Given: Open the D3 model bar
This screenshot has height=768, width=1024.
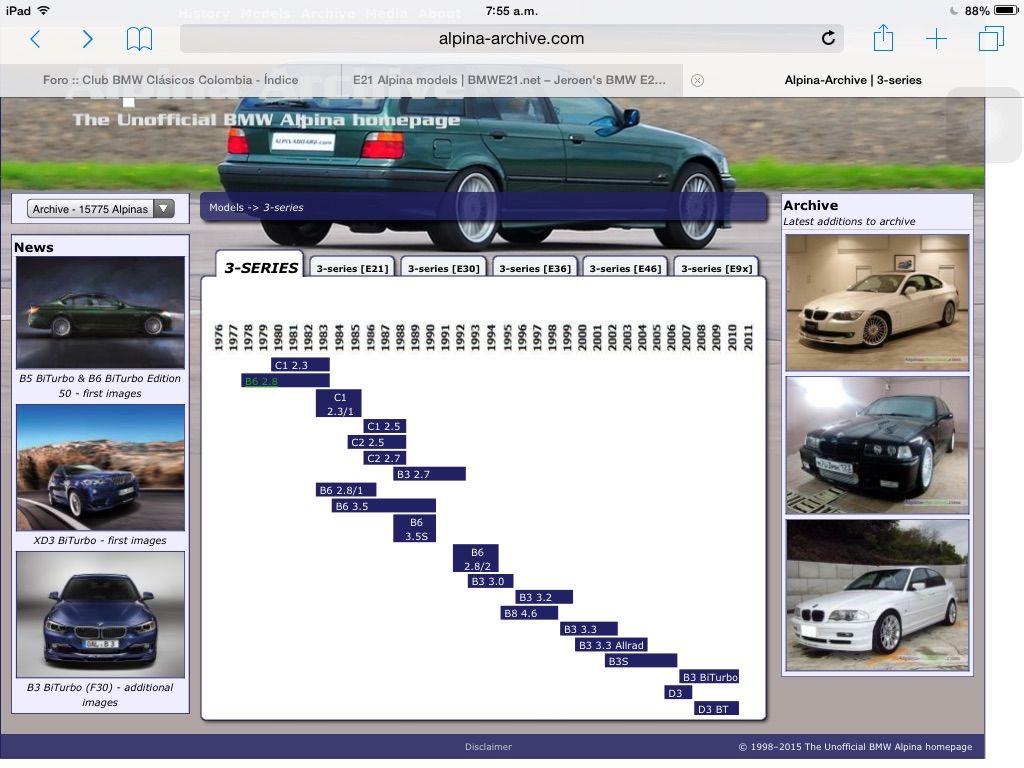Looking at the screenshot, I should point(678,693).
